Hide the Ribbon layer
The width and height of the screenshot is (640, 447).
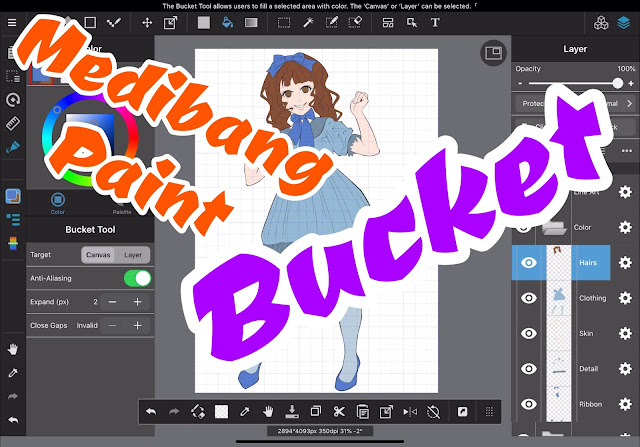(x=529, y=404)
